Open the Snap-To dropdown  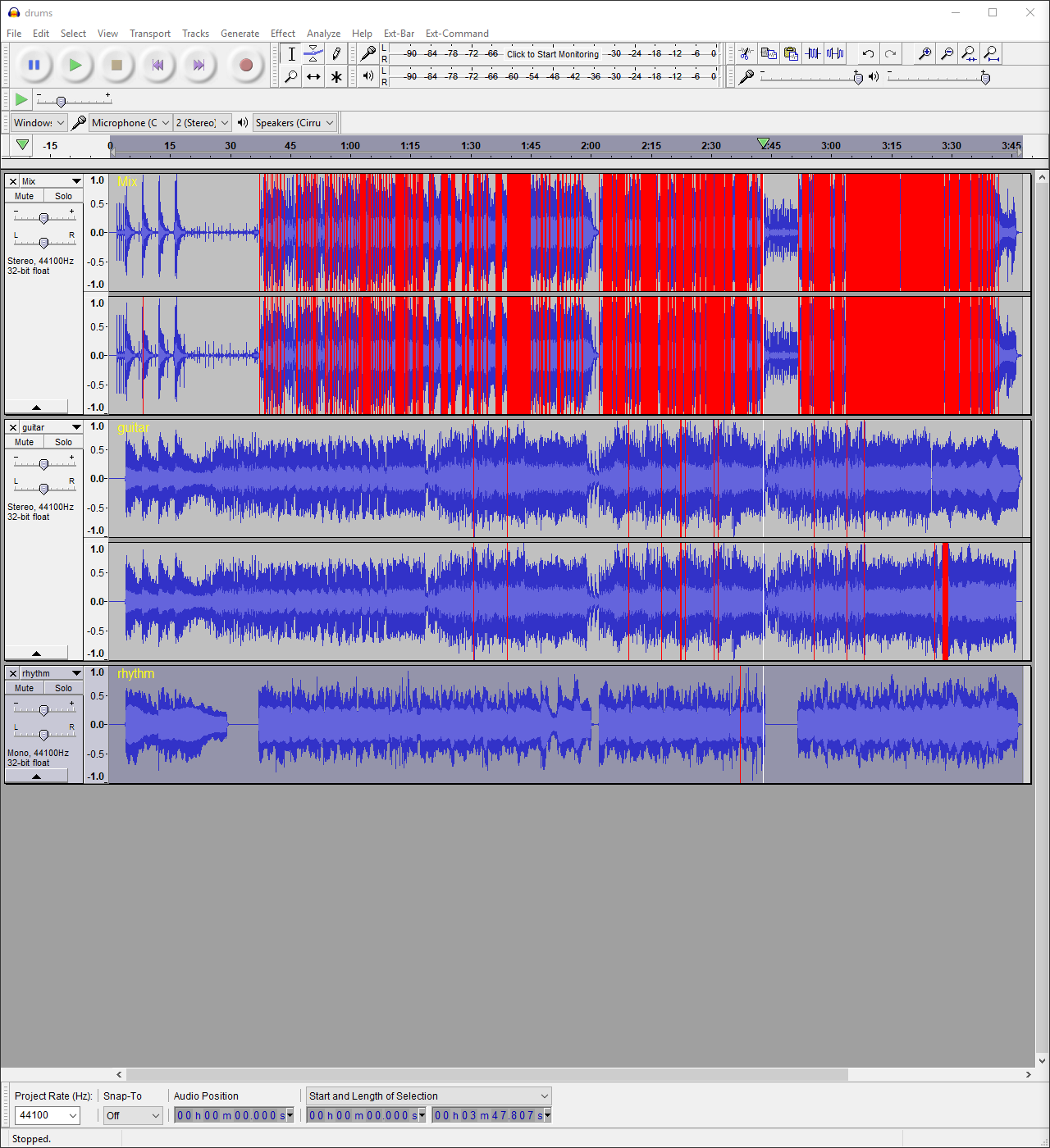pyautogui.click(x=133, y=1115)
